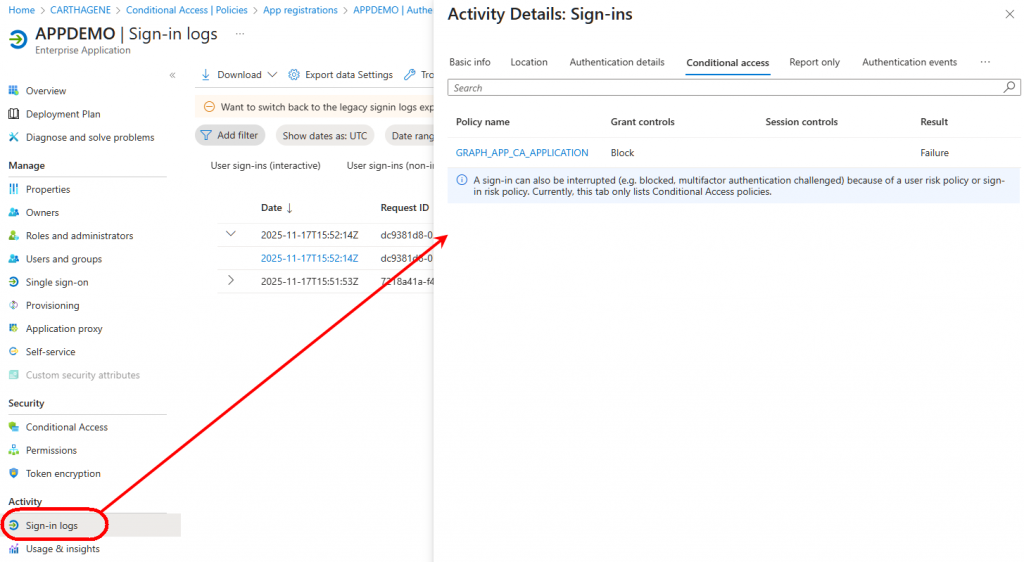This screenshot has width=1024, height=562.
Task: Click the Usage & insights chart icon
Action: (x=14, y=549)
